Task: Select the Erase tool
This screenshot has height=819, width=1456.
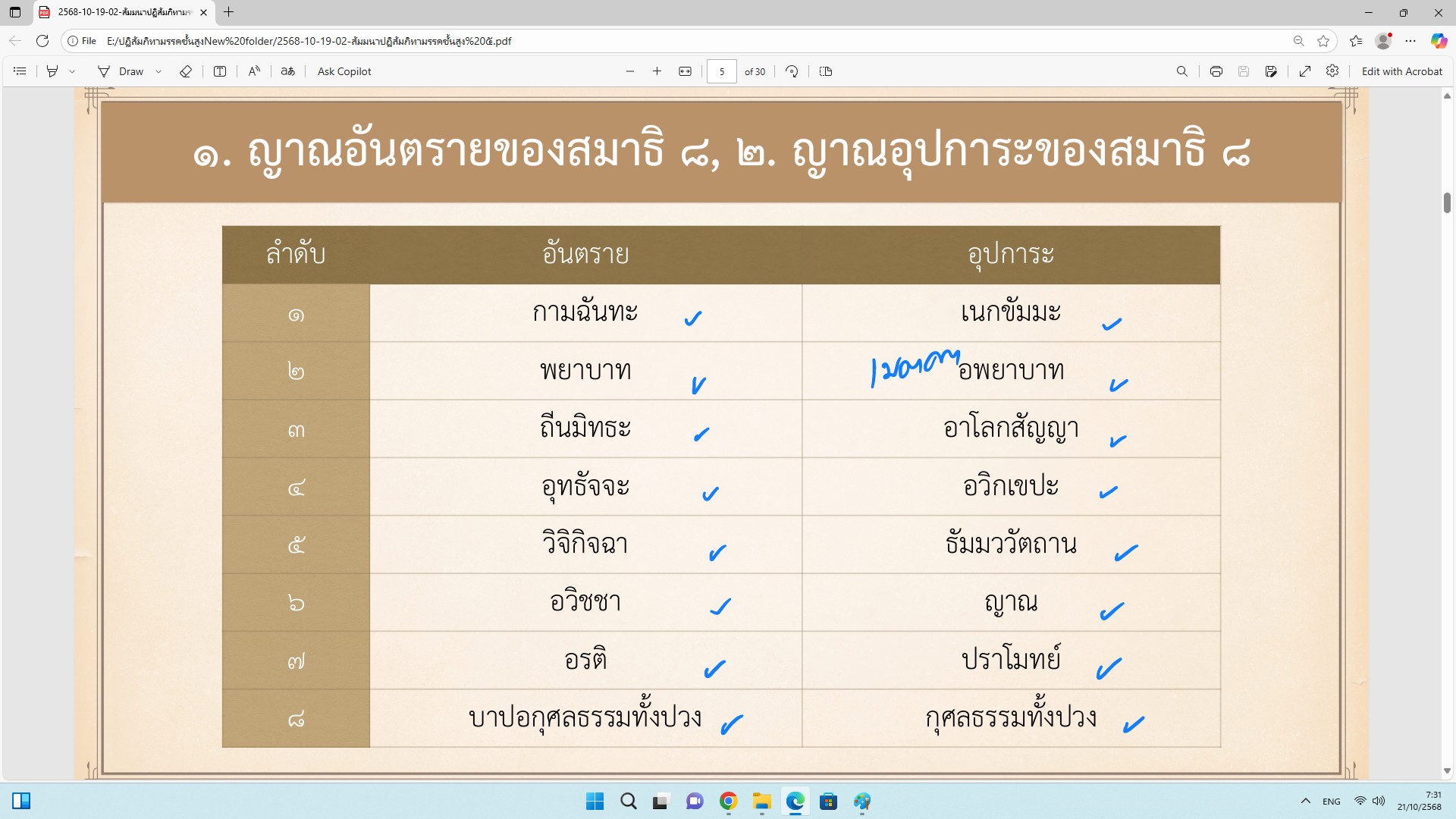Action: pyautogui.click(x=186, y=71)
